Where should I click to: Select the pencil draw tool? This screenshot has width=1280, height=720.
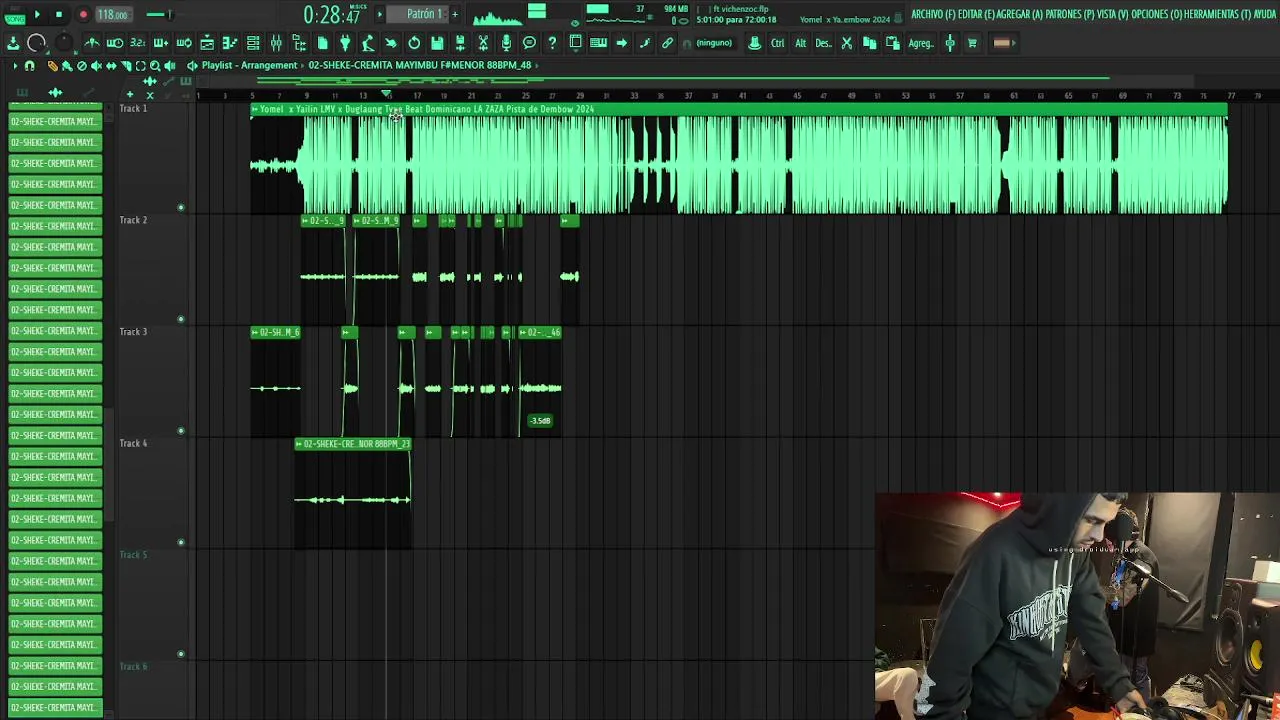53,66
